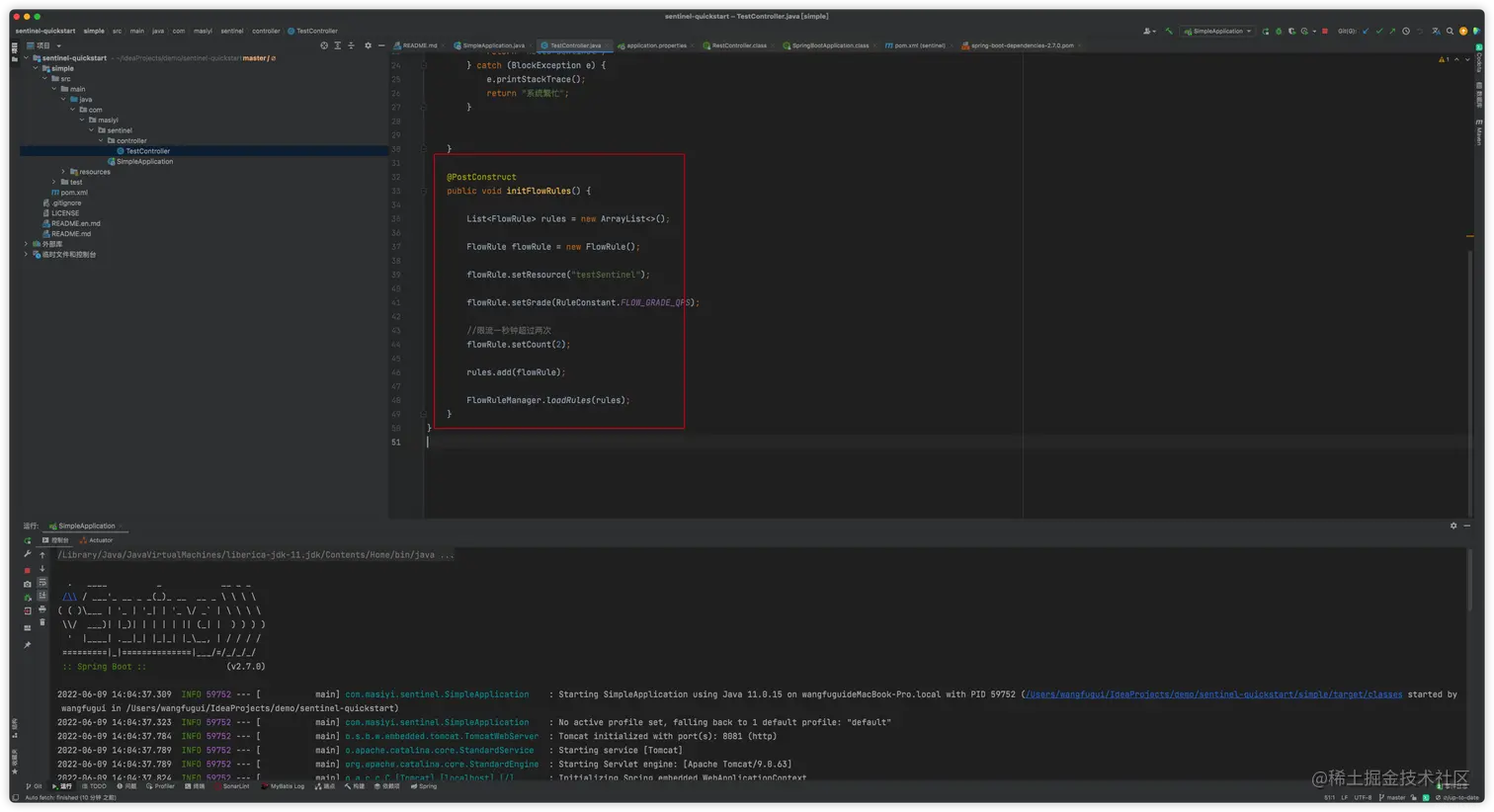Show Git history clock icon
Image resolution: width=1494 pixels, height=812 pixels.
(x=1406, y=31)
